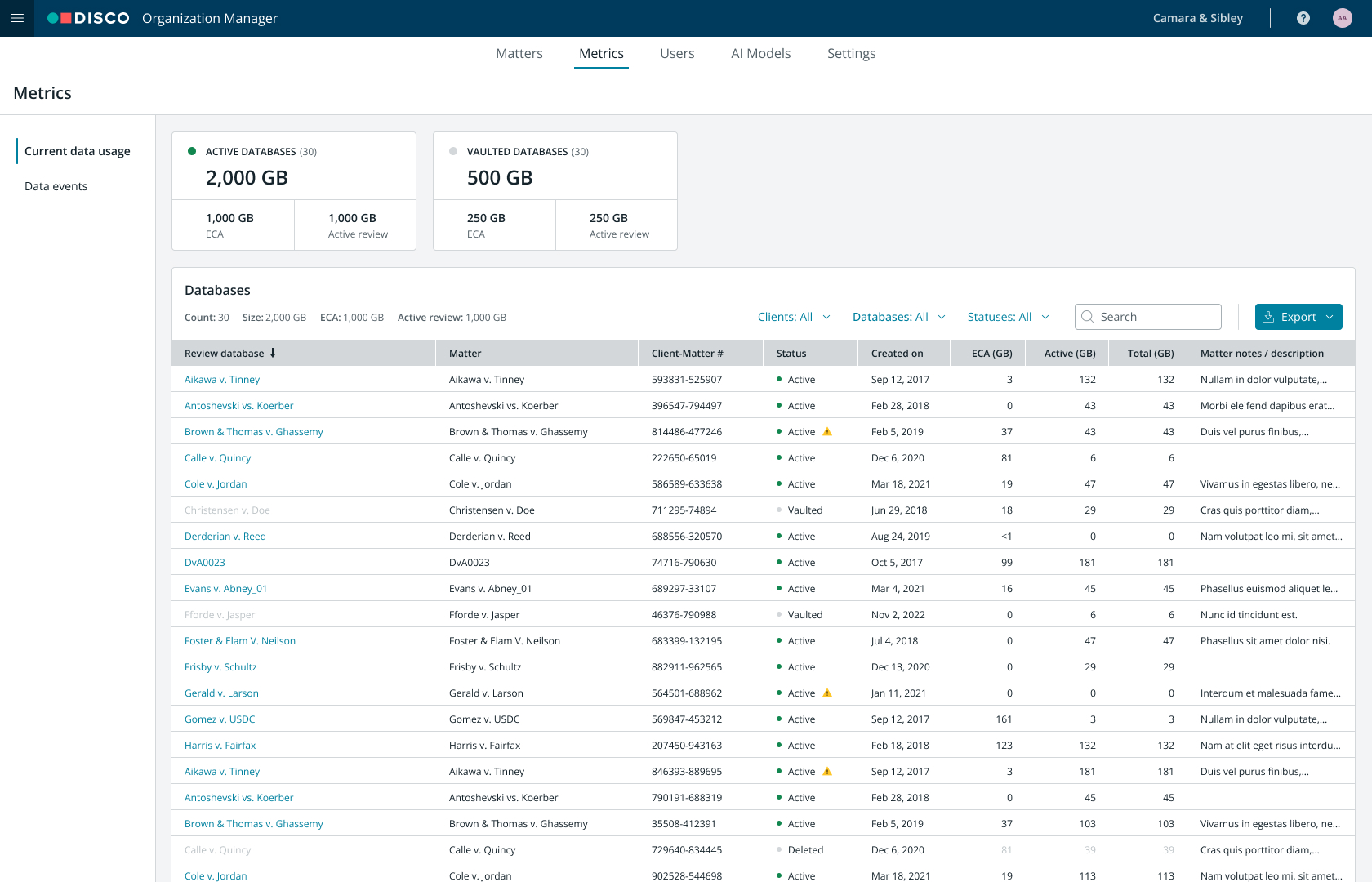Open the Settings tab

pos(851,53)
